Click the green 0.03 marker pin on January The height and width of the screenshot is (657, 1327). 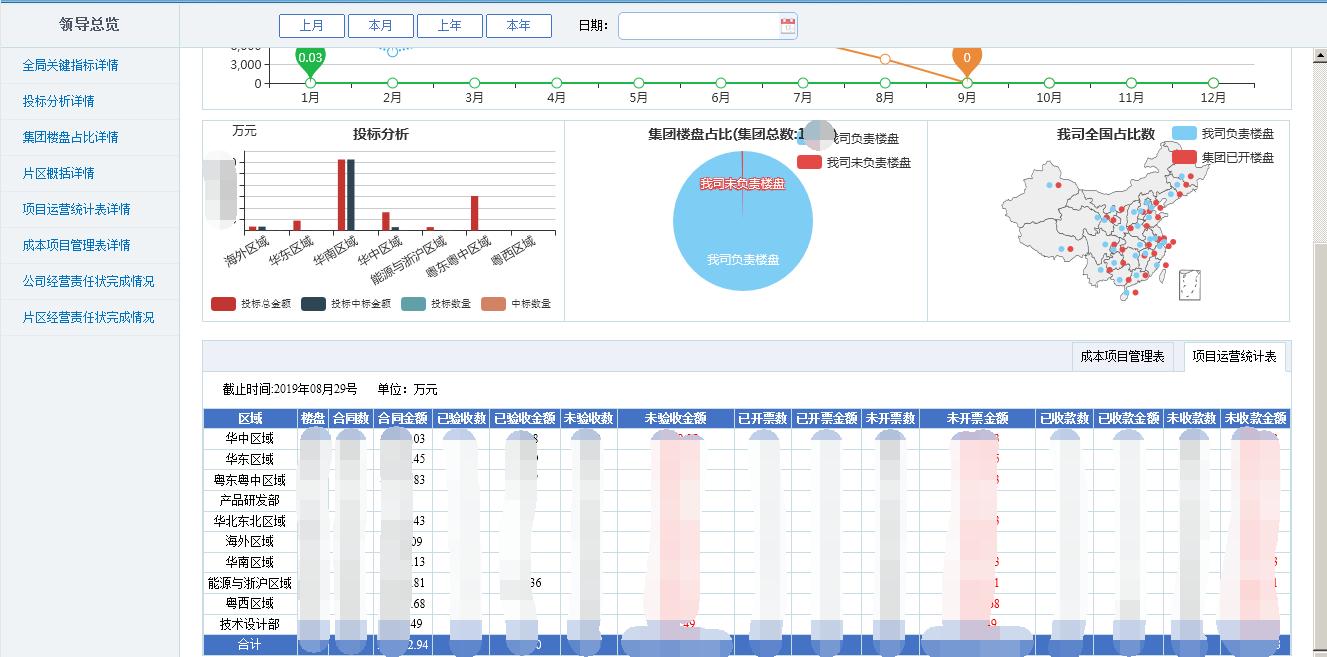[310, 59]
